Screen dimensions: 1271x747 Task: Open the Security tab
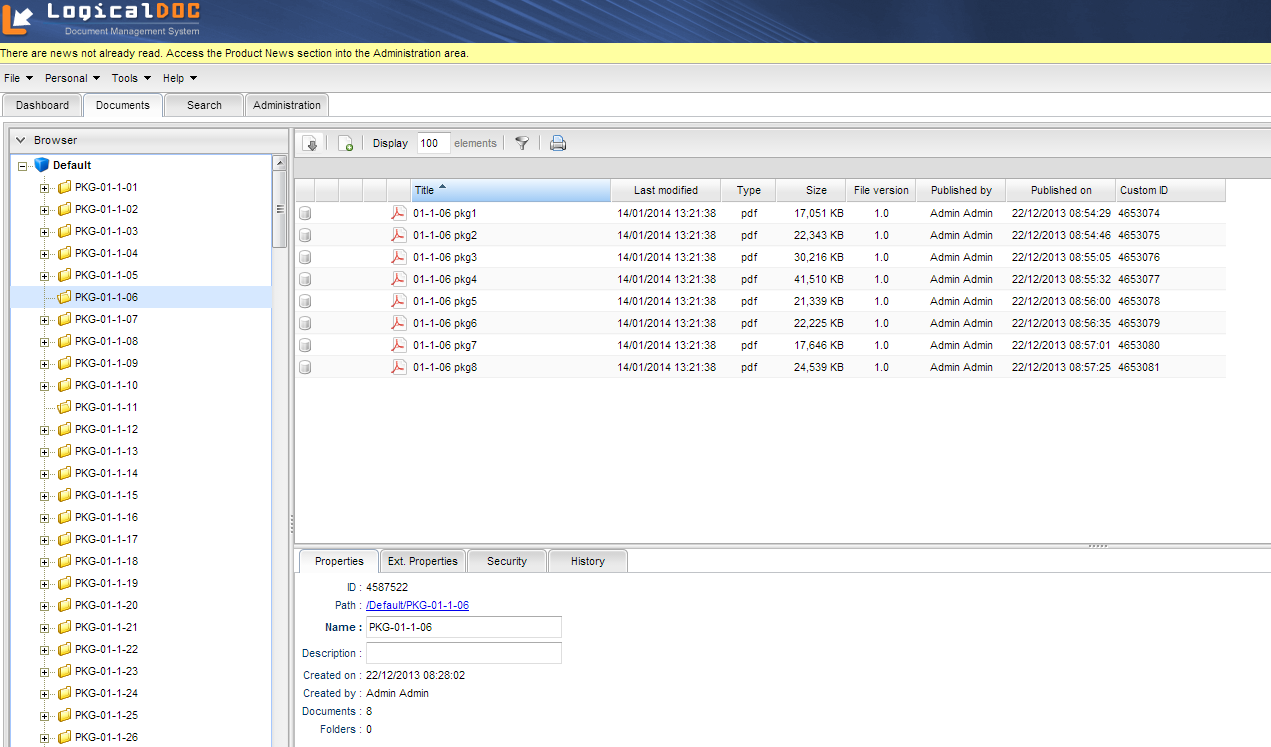coord(507,561)
